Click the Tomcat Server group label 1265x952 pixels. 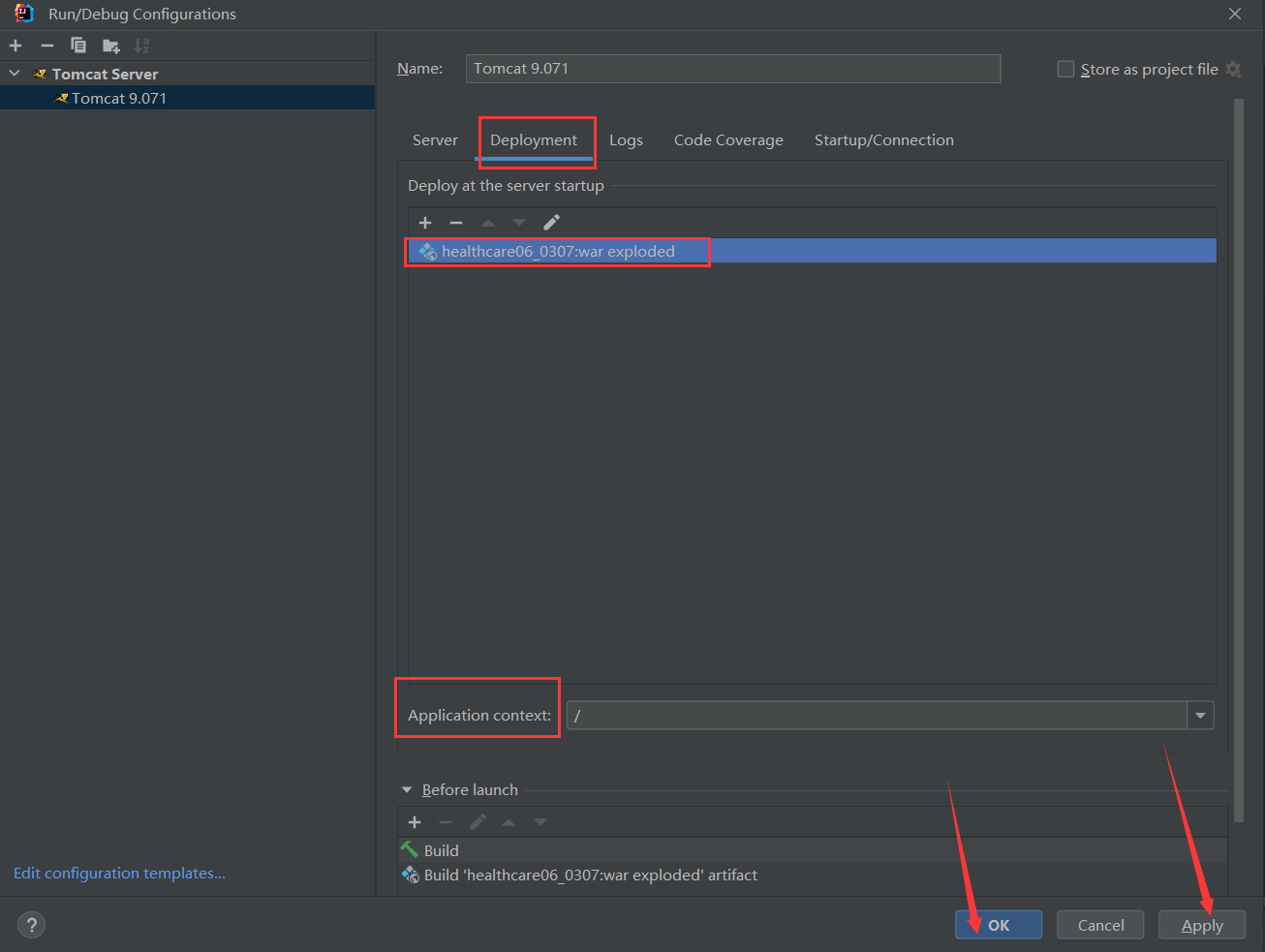coord(105,74)
